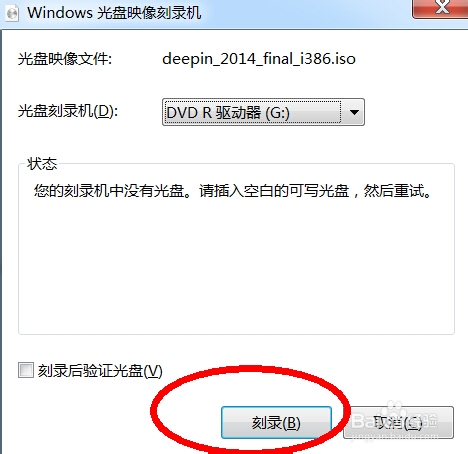This screenshot has width=468, height=454.
Task: Enable the 刻录后验证光盘 checkbox
Action: [26, 370]
